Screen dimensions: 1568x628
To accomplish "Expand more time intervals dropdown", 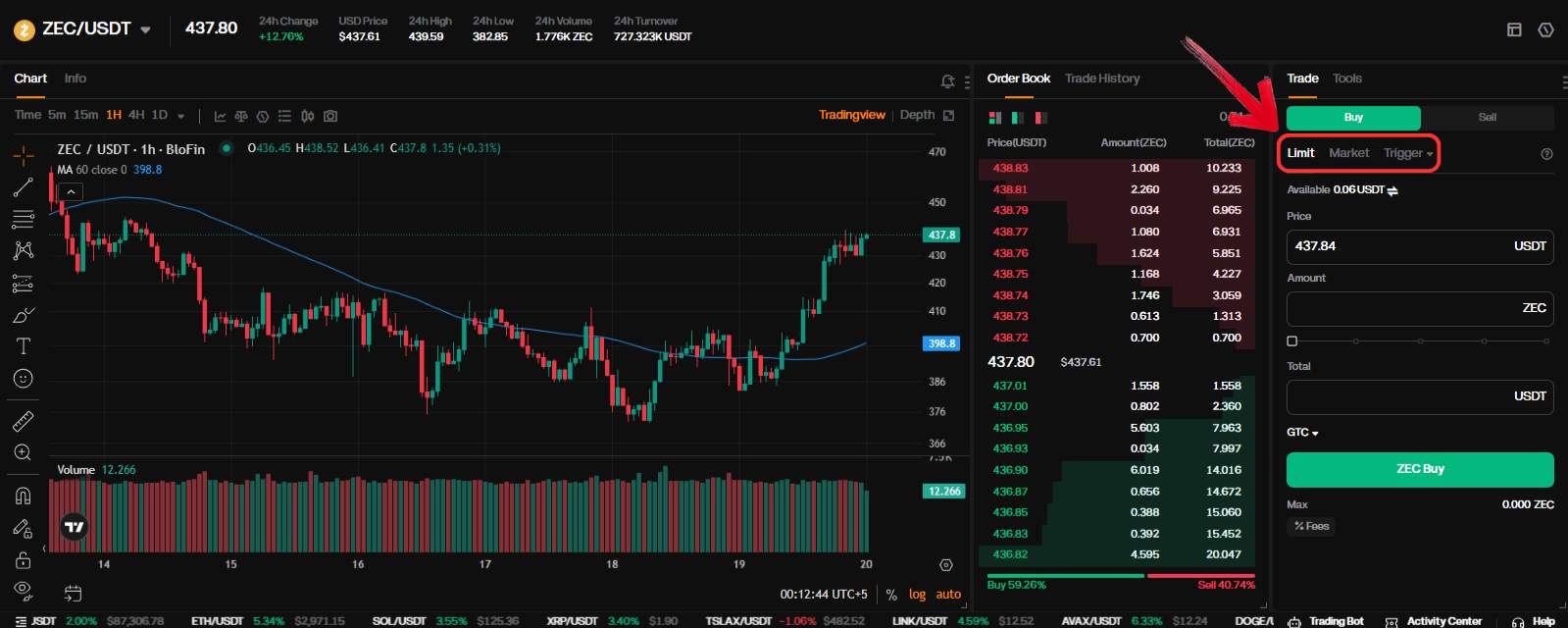I will point(181,116).
